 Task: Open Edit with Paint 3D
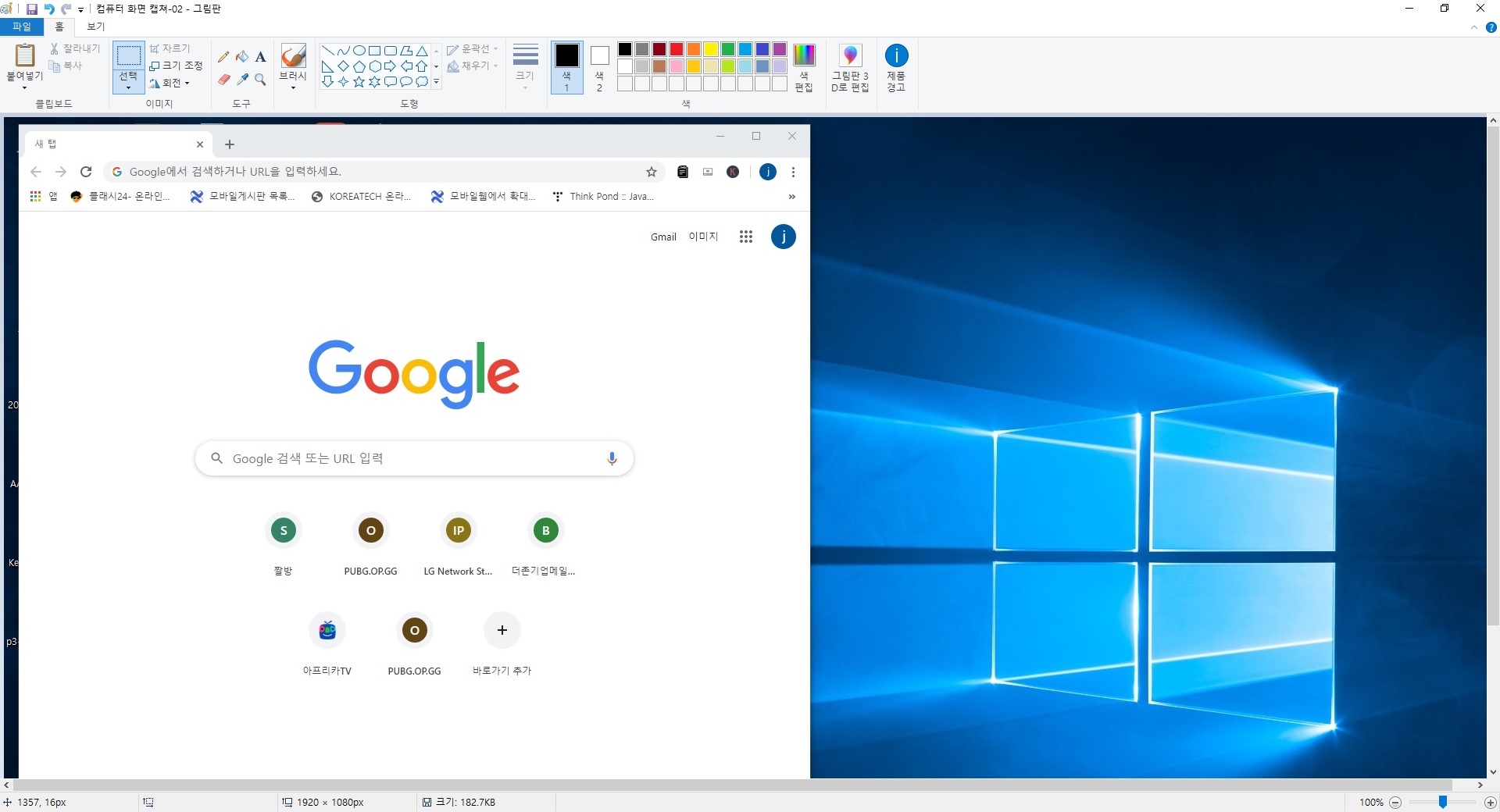[x=850, y=67]
